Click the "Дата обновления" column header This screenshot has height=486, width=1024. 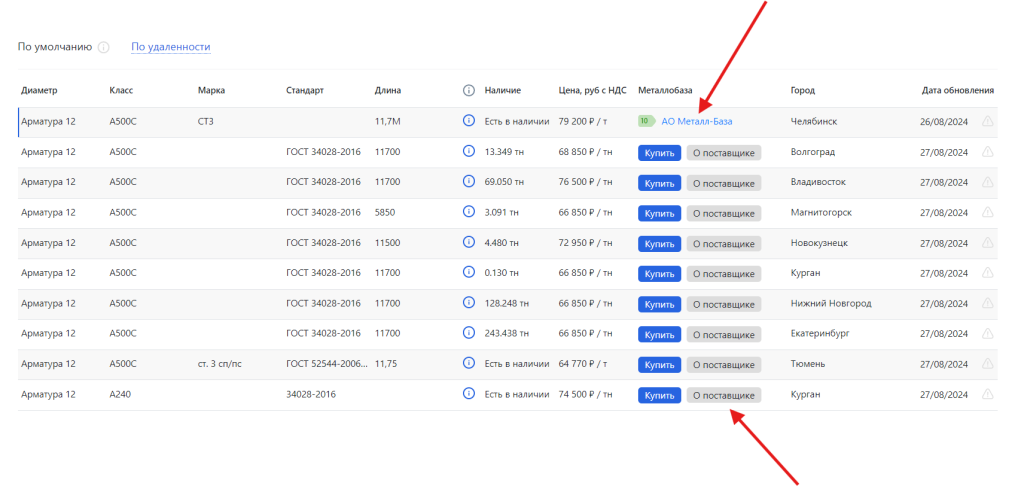click(957, 91)
